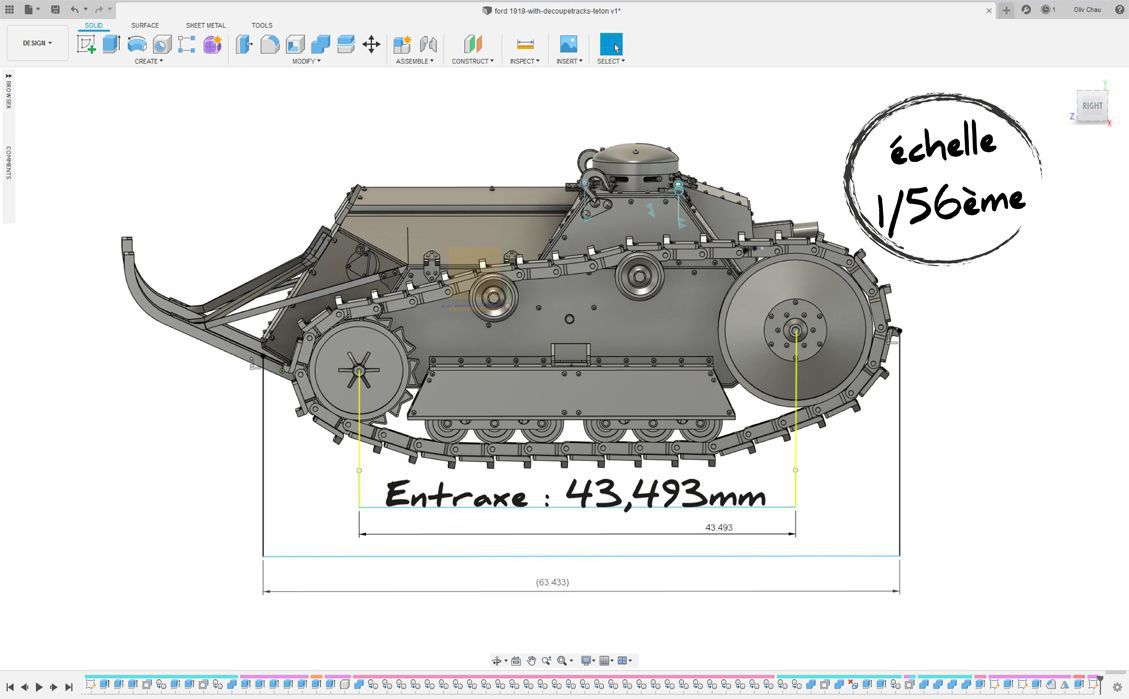Expand the Modify menu dropdown
Screen dimensions: 1129x699
[306, 61]
